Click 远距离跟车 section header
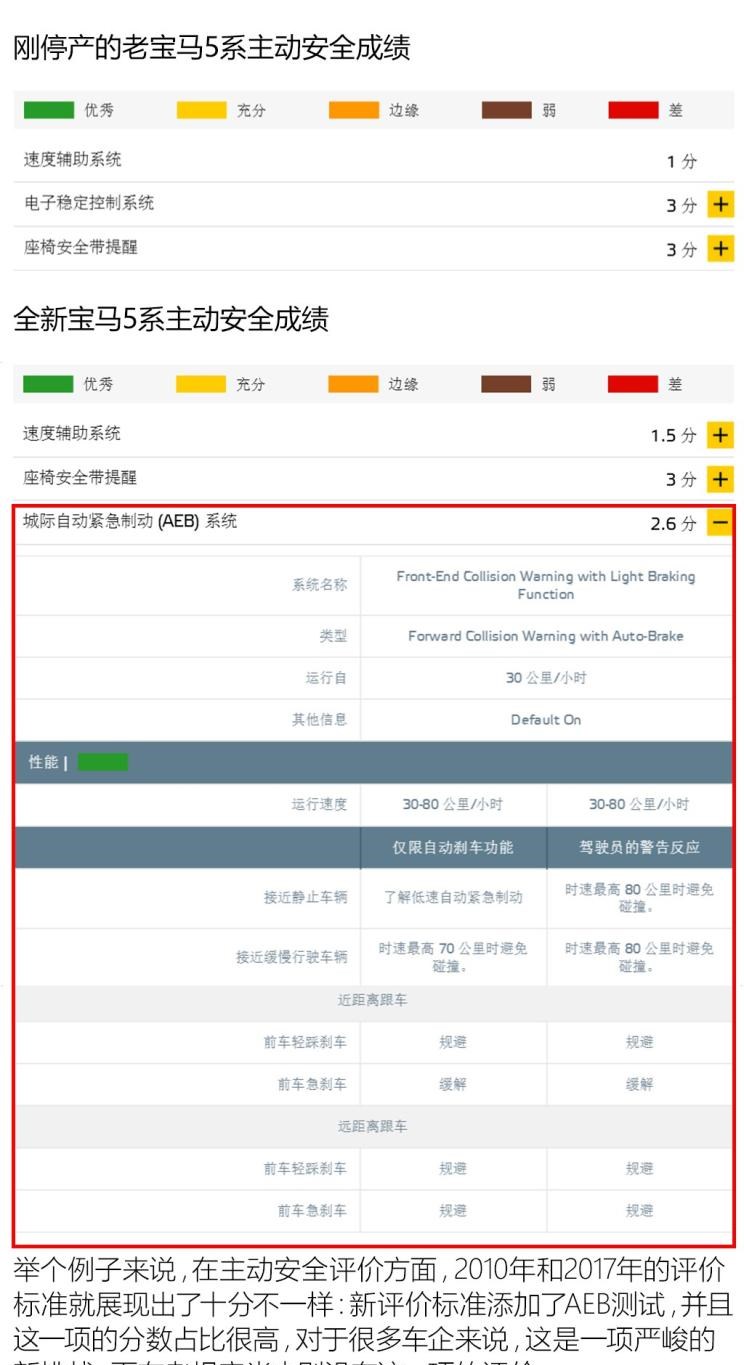This screenshot has height=1365, width=744. (x=372, y=1127)
